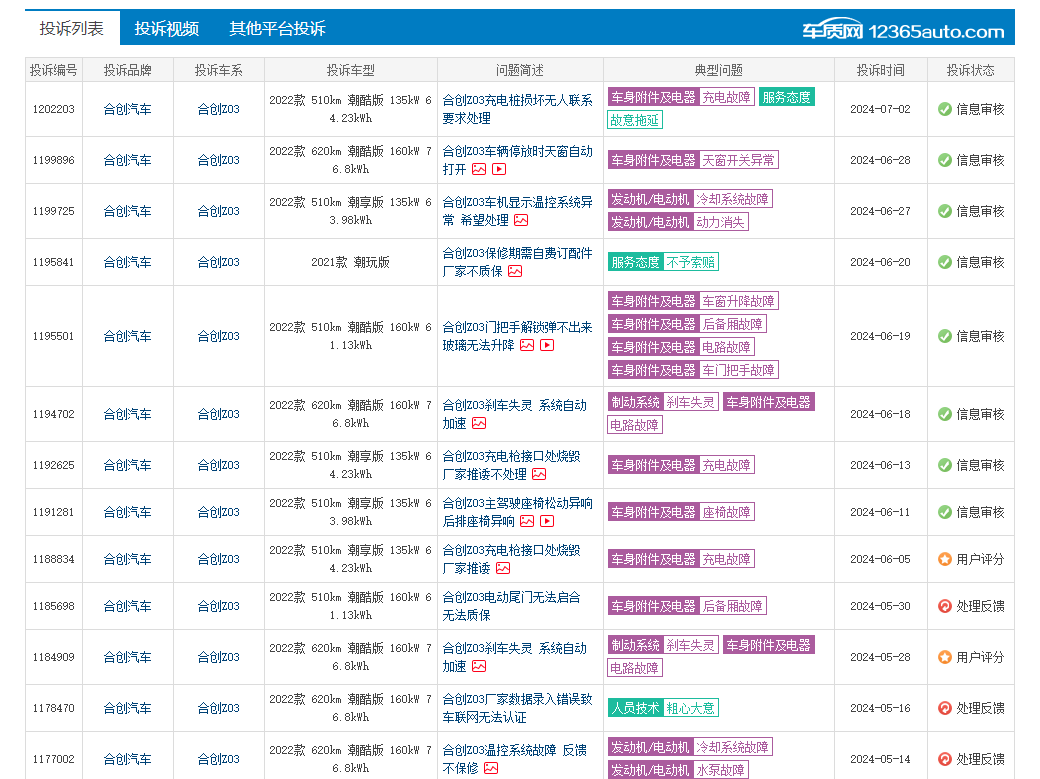This screenshot has height=779, width=1040.
Task: Click 信息审核 status text in row 1199725
Action: click(x=980, y=212)
